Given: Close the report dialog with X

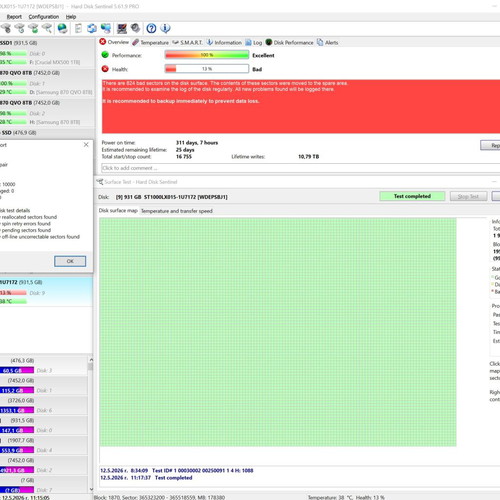Looking at the screenshot, I should pyautogui.click(x=86, y=145).
